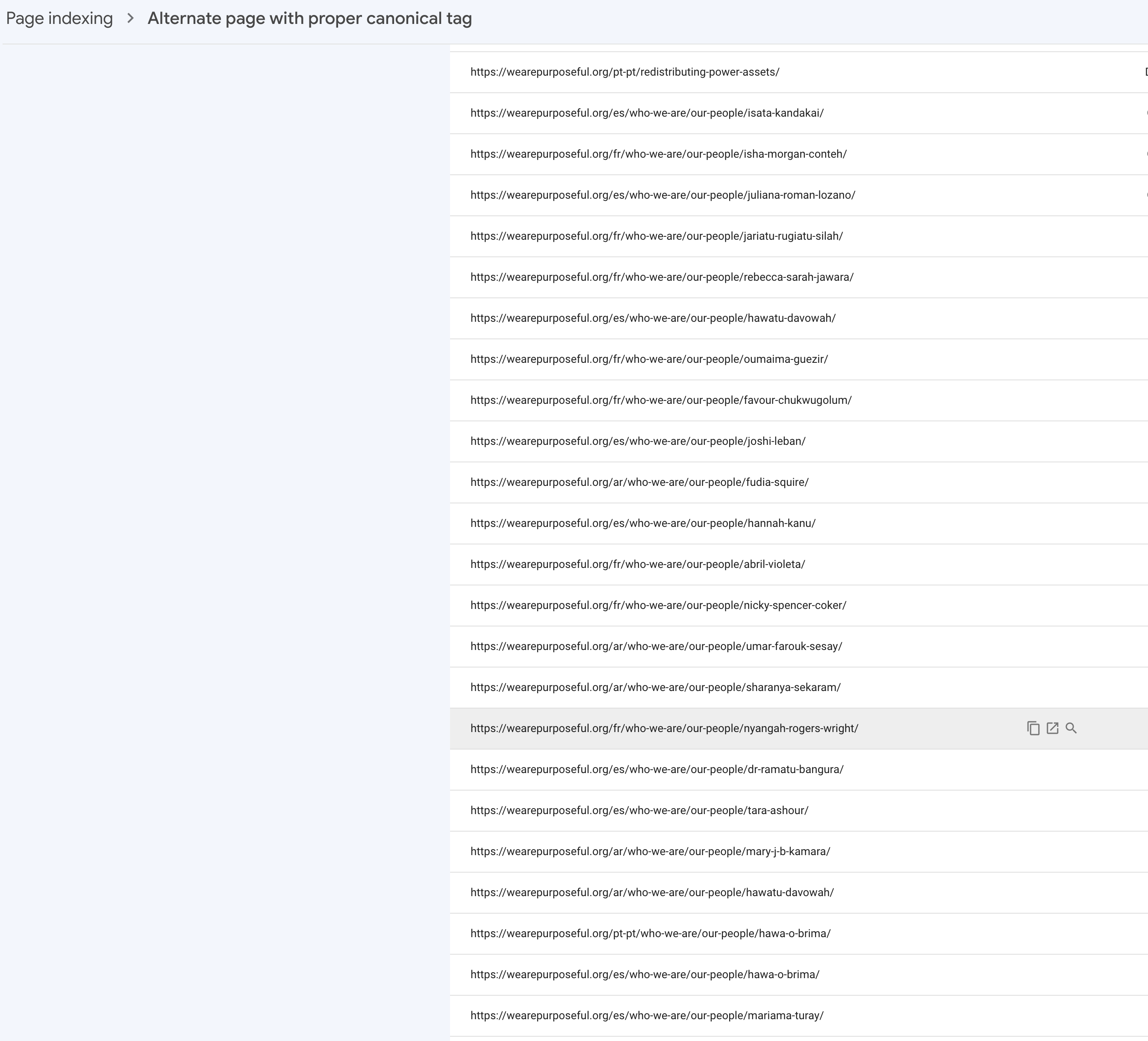
Task: Select ar mary-j-b-kamara URL row
Action: (x=799, y=851)
